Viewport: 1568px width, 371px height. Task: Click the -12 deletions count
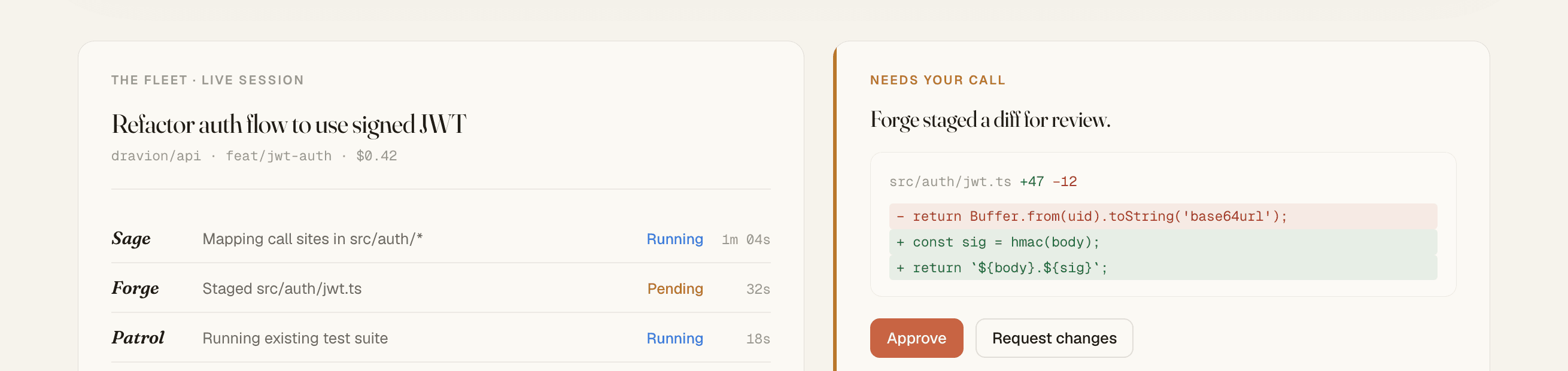1065,182
